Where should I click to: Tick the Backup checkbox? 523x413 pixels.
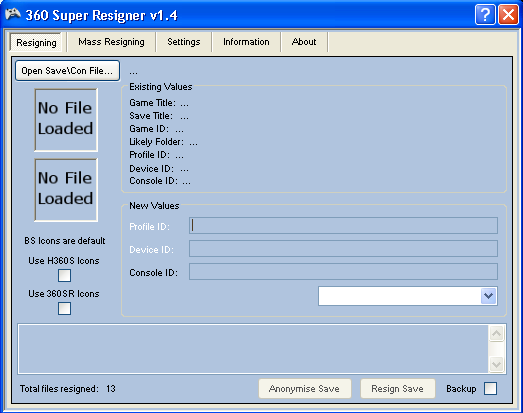[x=490, y=389]
